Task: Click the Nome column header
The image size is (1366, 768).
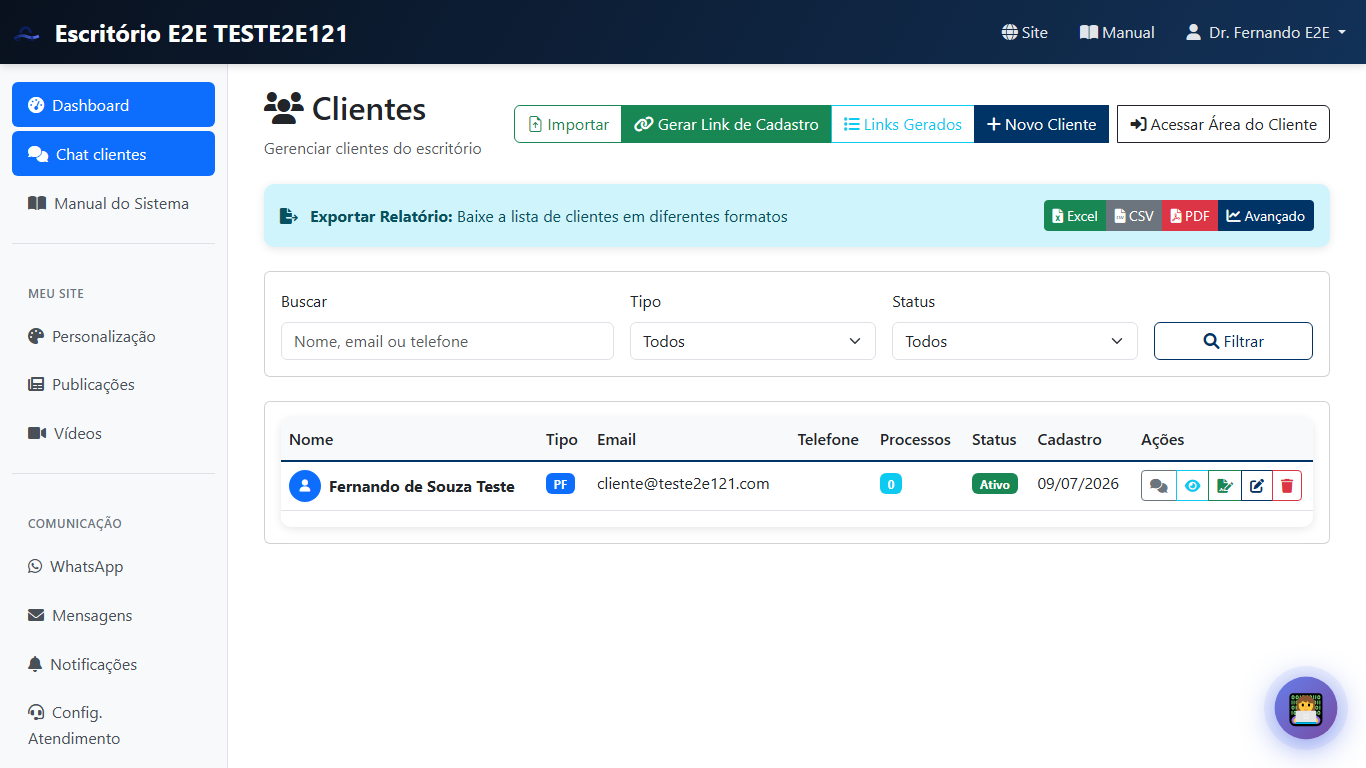Action: 311,439
